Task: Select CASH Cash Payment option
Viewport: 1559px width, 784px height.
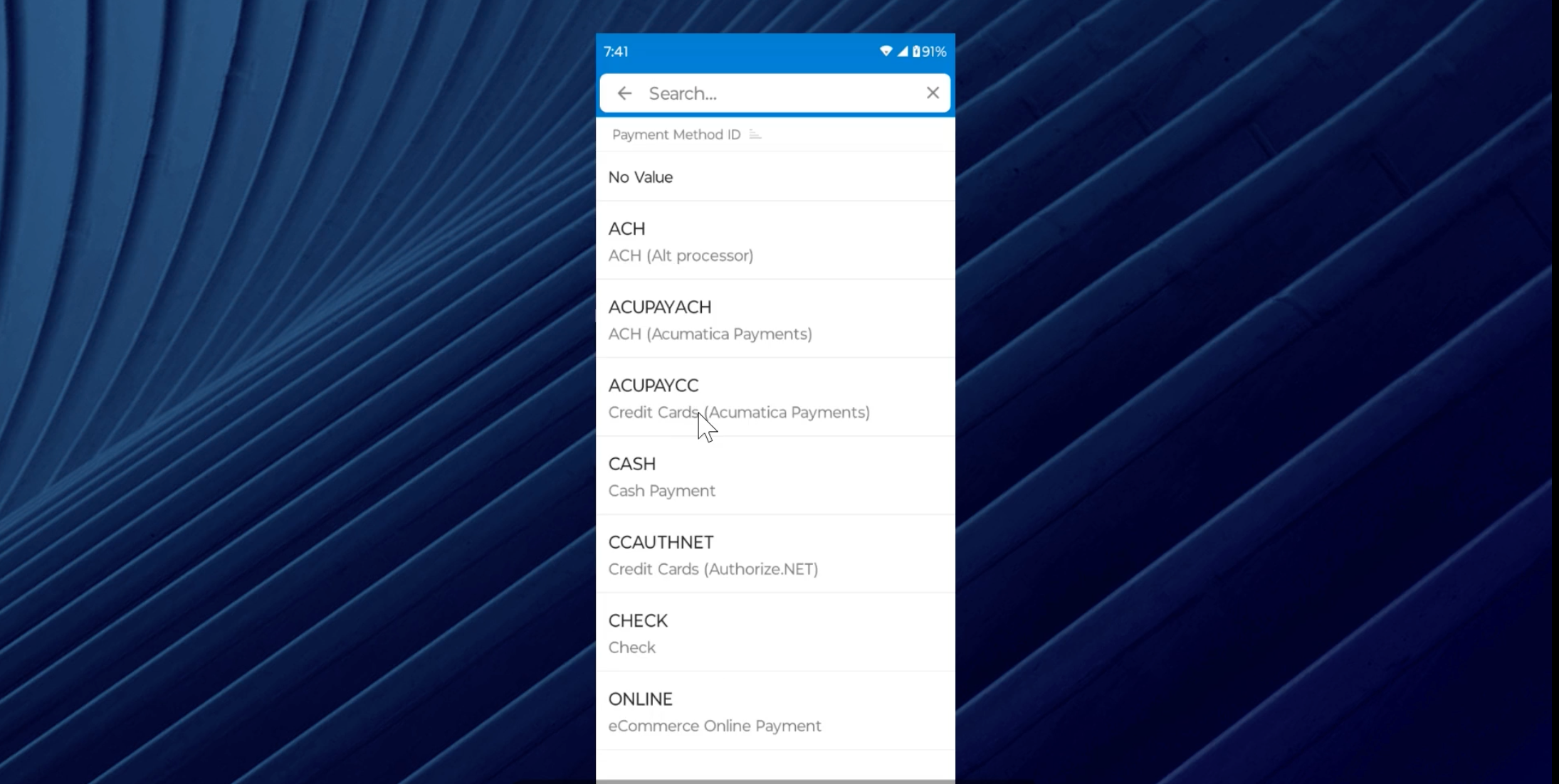Action: (776, 476)
